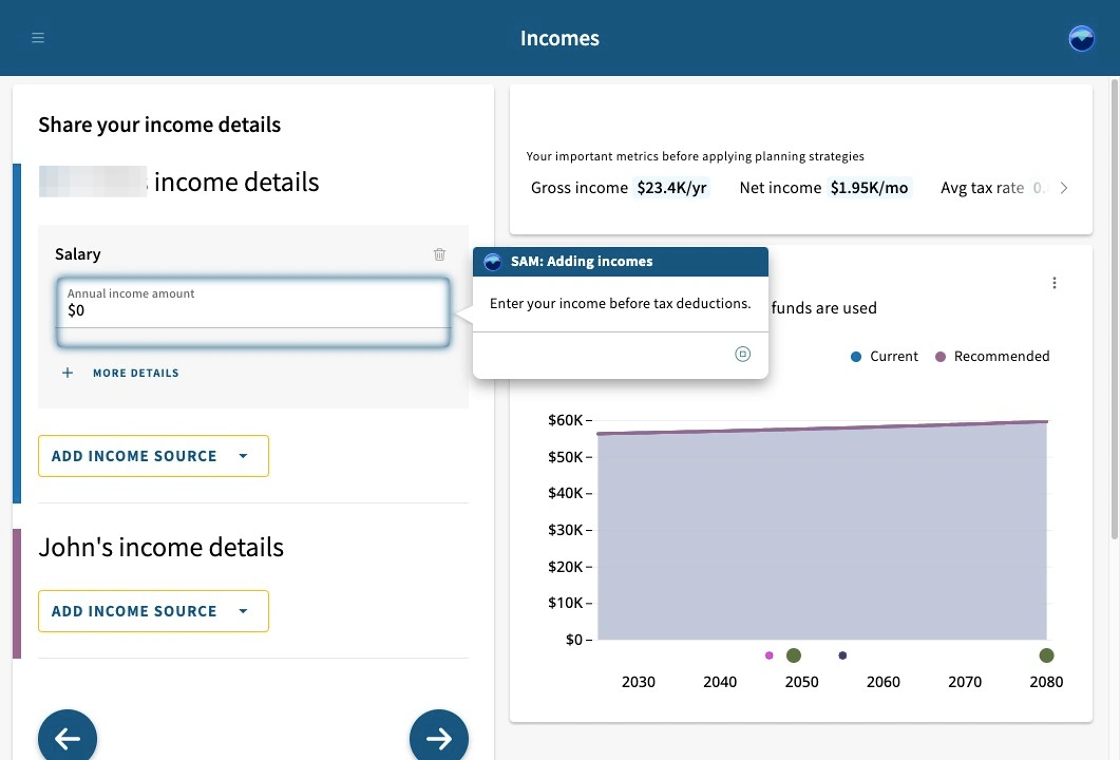Click the green marker near 2050
1120x760 pixels.
[x=794, y=655]
